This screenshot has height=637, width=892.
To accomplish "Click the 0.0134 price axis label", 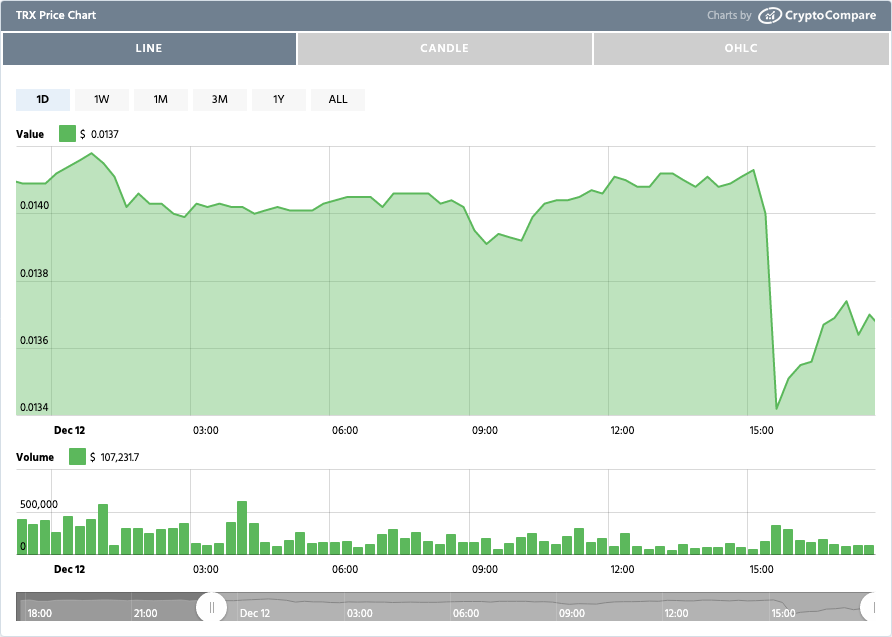I will point(35,407).
